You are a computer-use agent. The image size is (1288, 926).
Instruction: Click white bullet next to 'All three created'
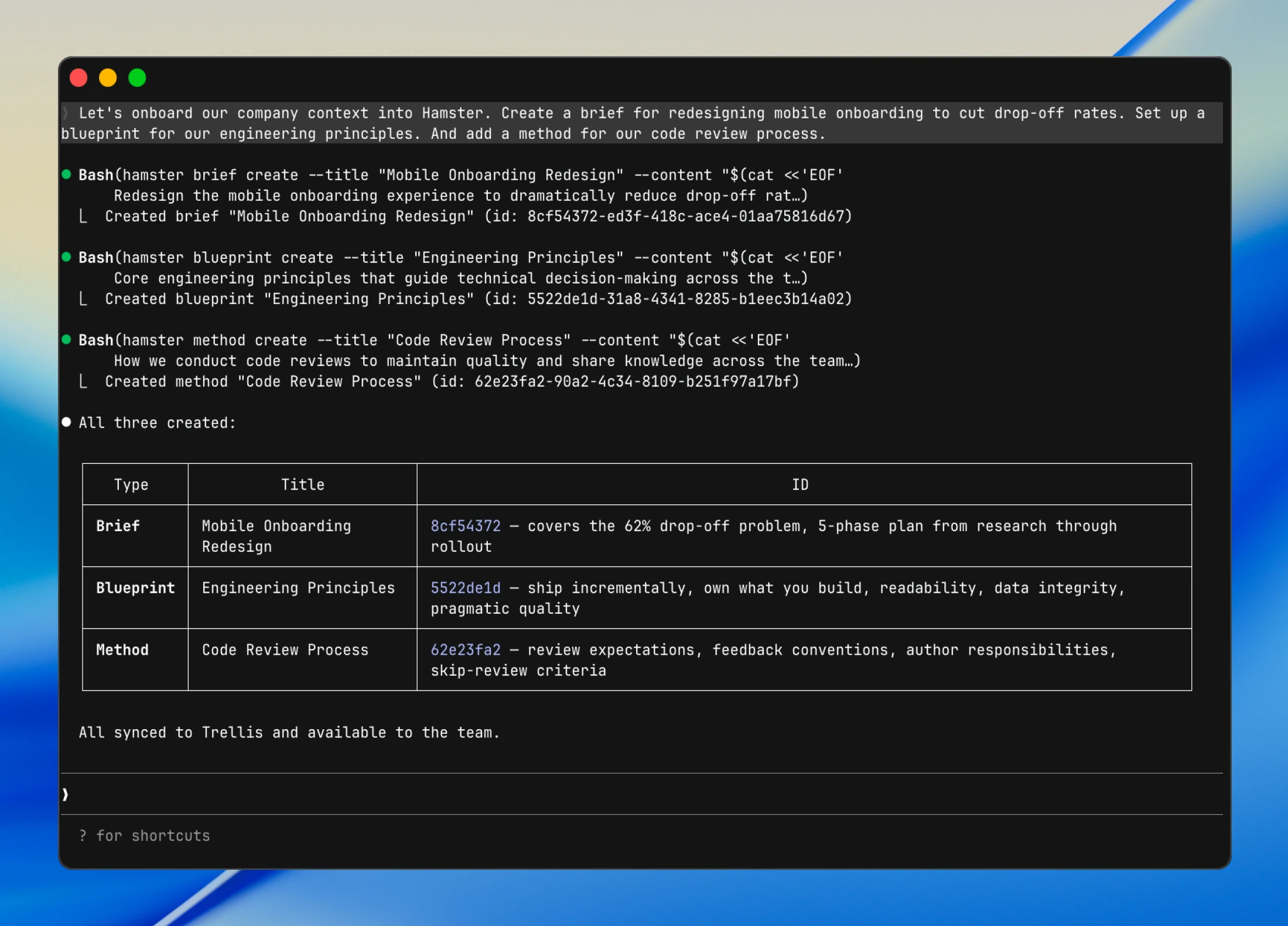(67, 422)
